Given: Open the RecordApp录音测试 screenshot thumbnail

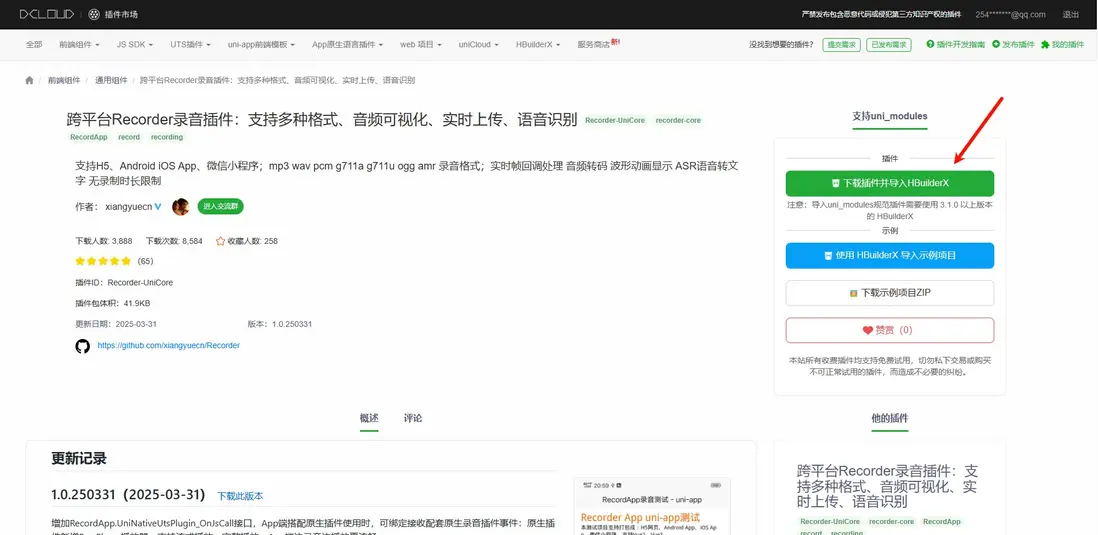Looking at the screenshot, I should click(652, 506).
